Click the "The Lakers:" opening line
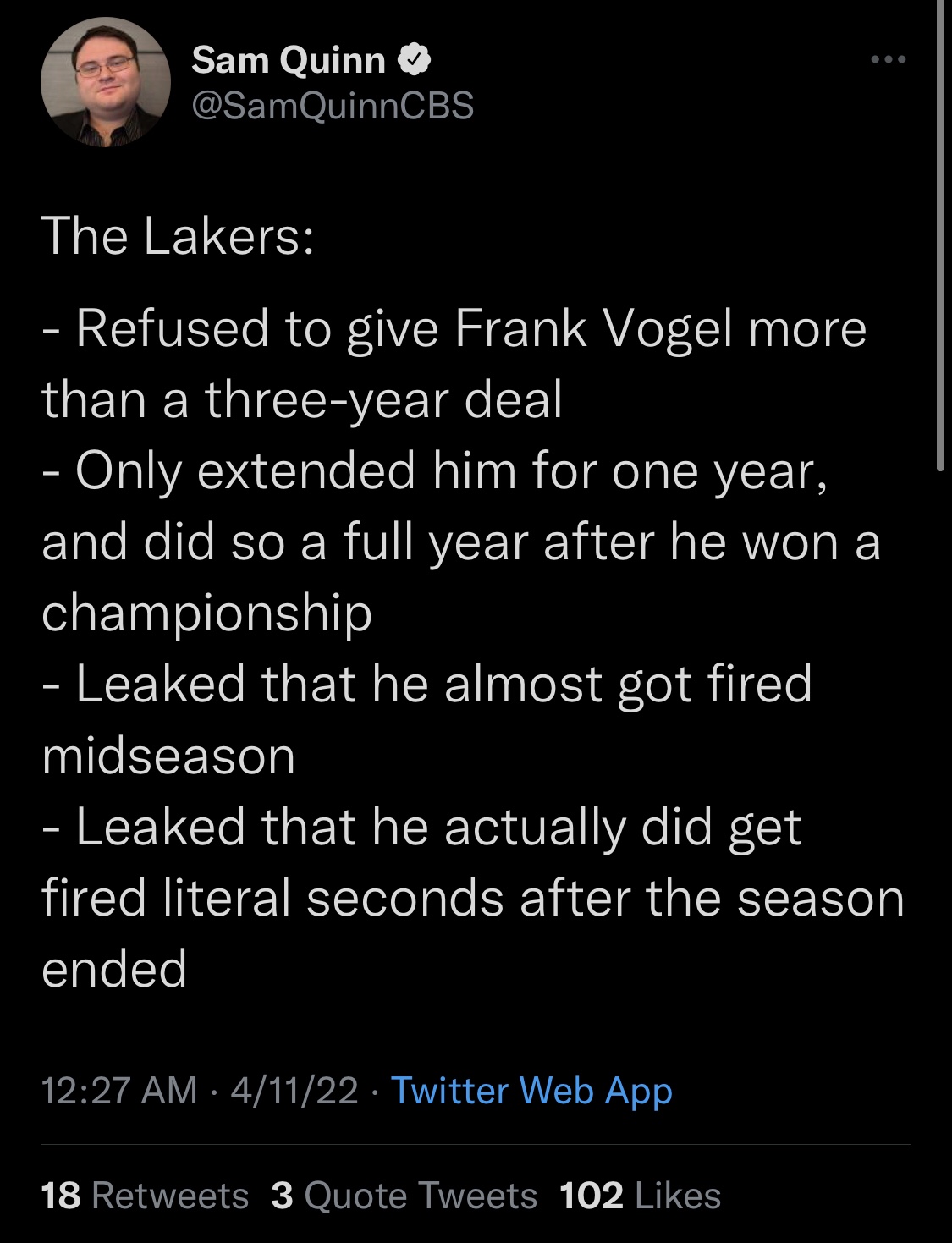The image size is (952, 1243). [178, 235]
